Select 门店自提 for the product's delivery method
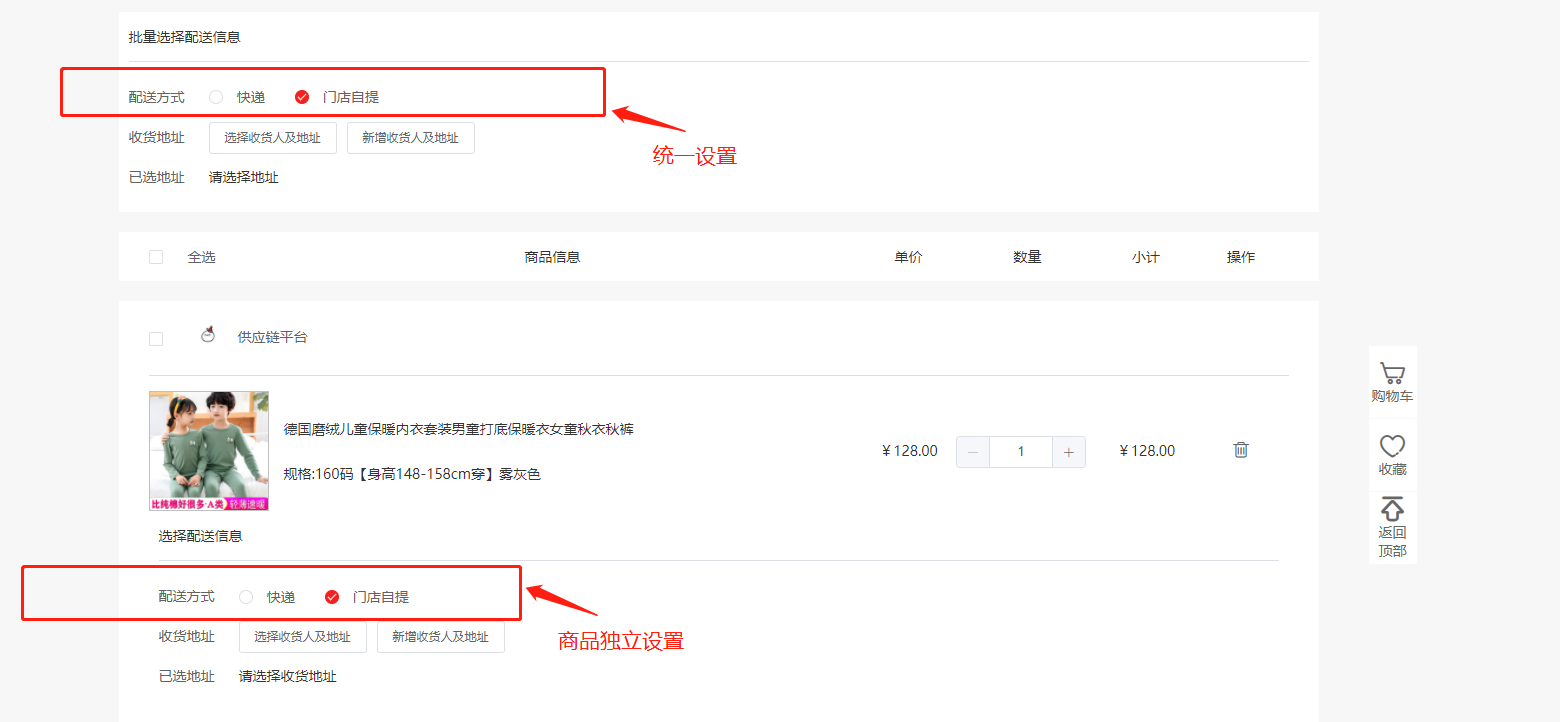The width and height of the screenshot is (1560, 722). click(x=332, y=597)
